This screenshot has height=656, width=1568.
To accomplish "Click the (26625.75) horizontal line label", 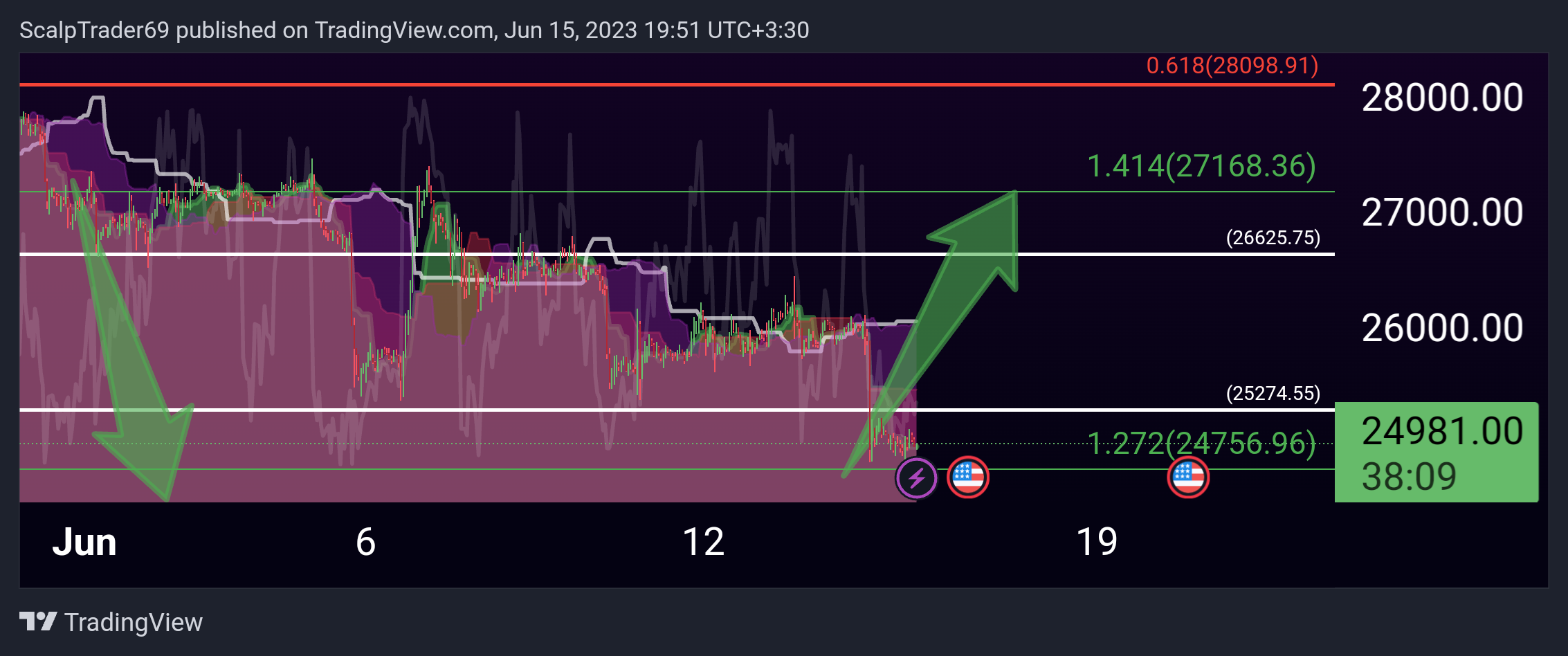I will 1273,238.
